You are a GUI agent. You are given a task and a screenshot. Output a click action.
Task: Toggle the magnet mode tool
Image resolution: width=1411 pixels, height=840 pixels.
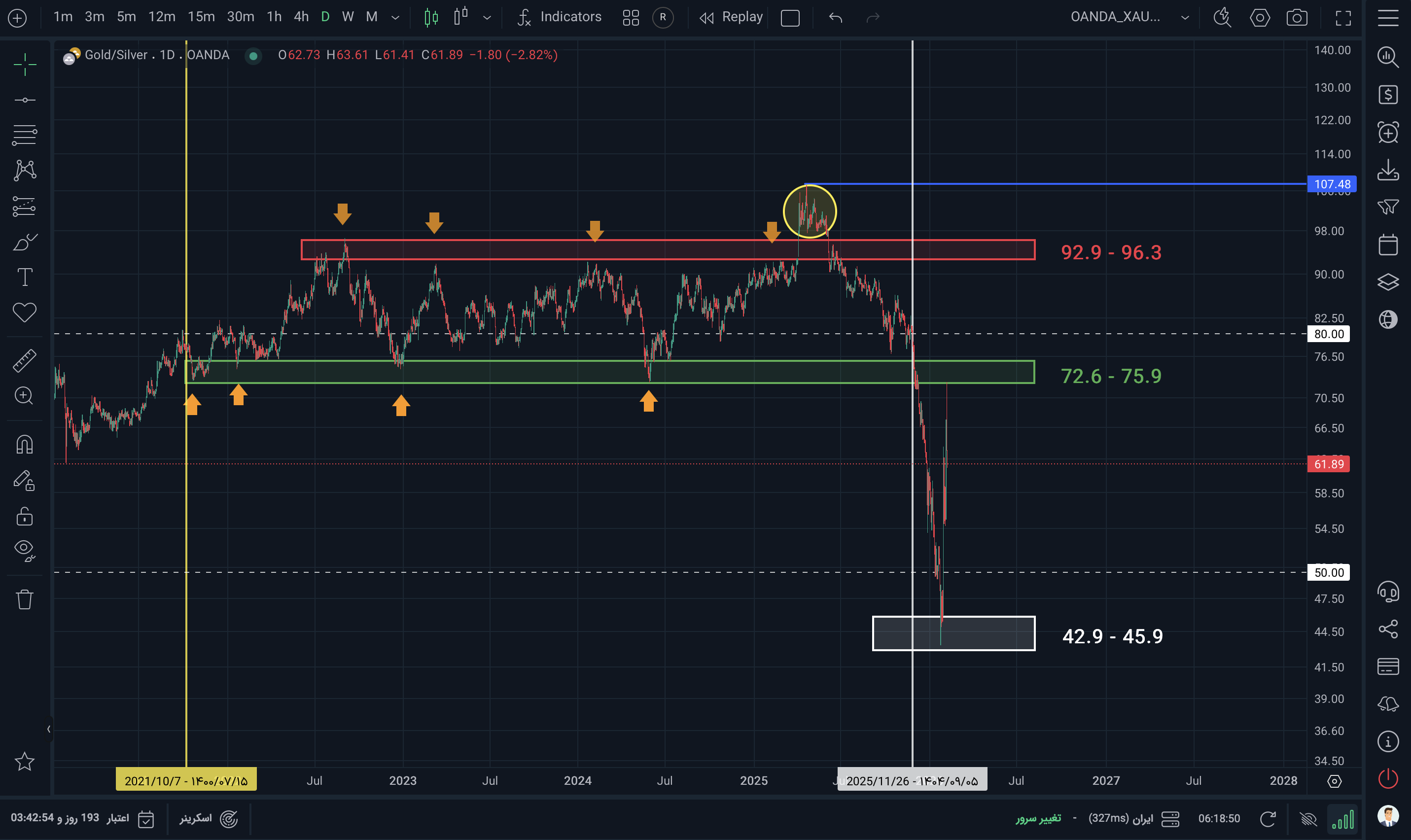(x=24, y=444)
